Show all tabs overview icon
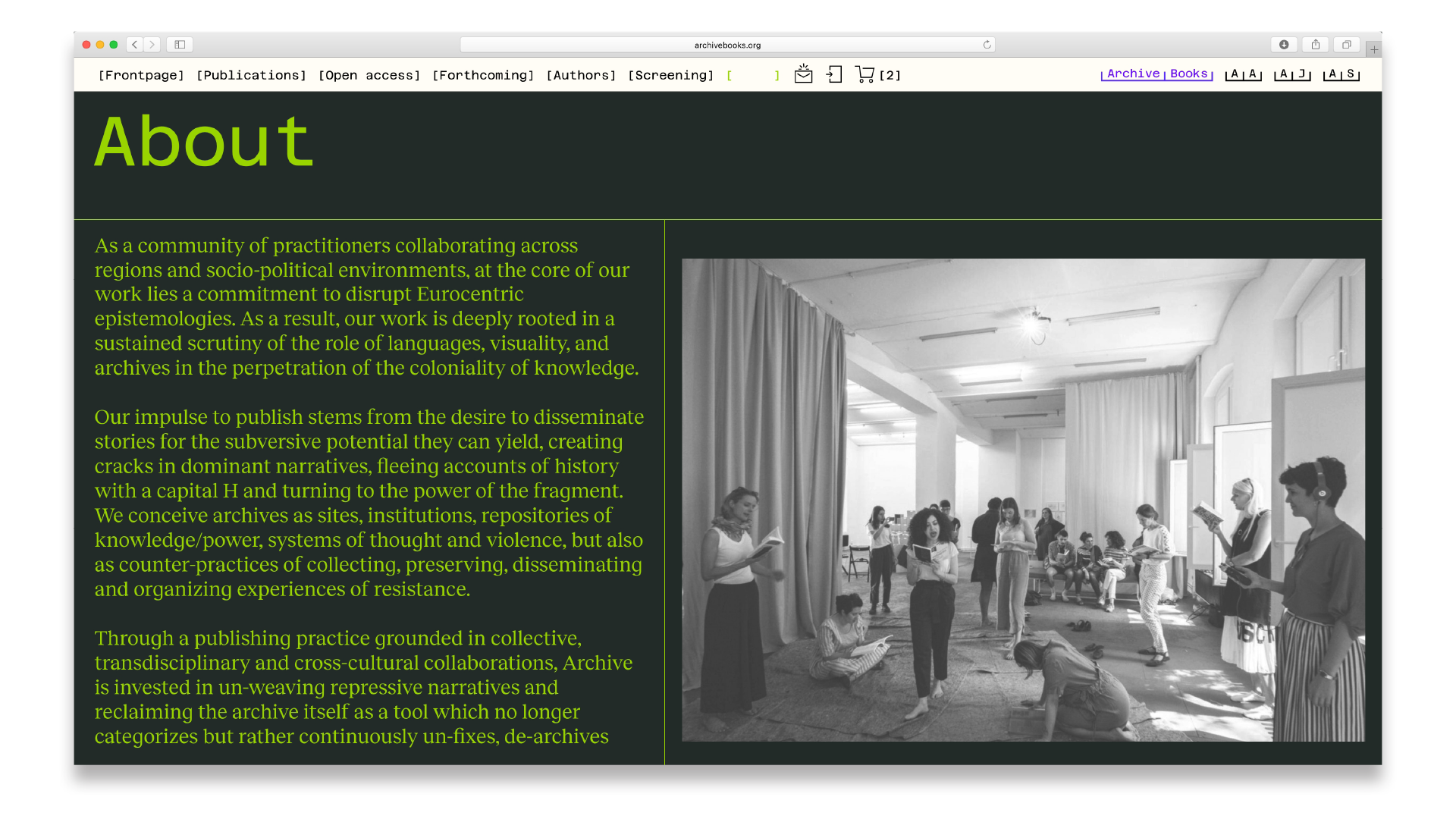Screen dimensions: 1456x819 [1347, 45]
